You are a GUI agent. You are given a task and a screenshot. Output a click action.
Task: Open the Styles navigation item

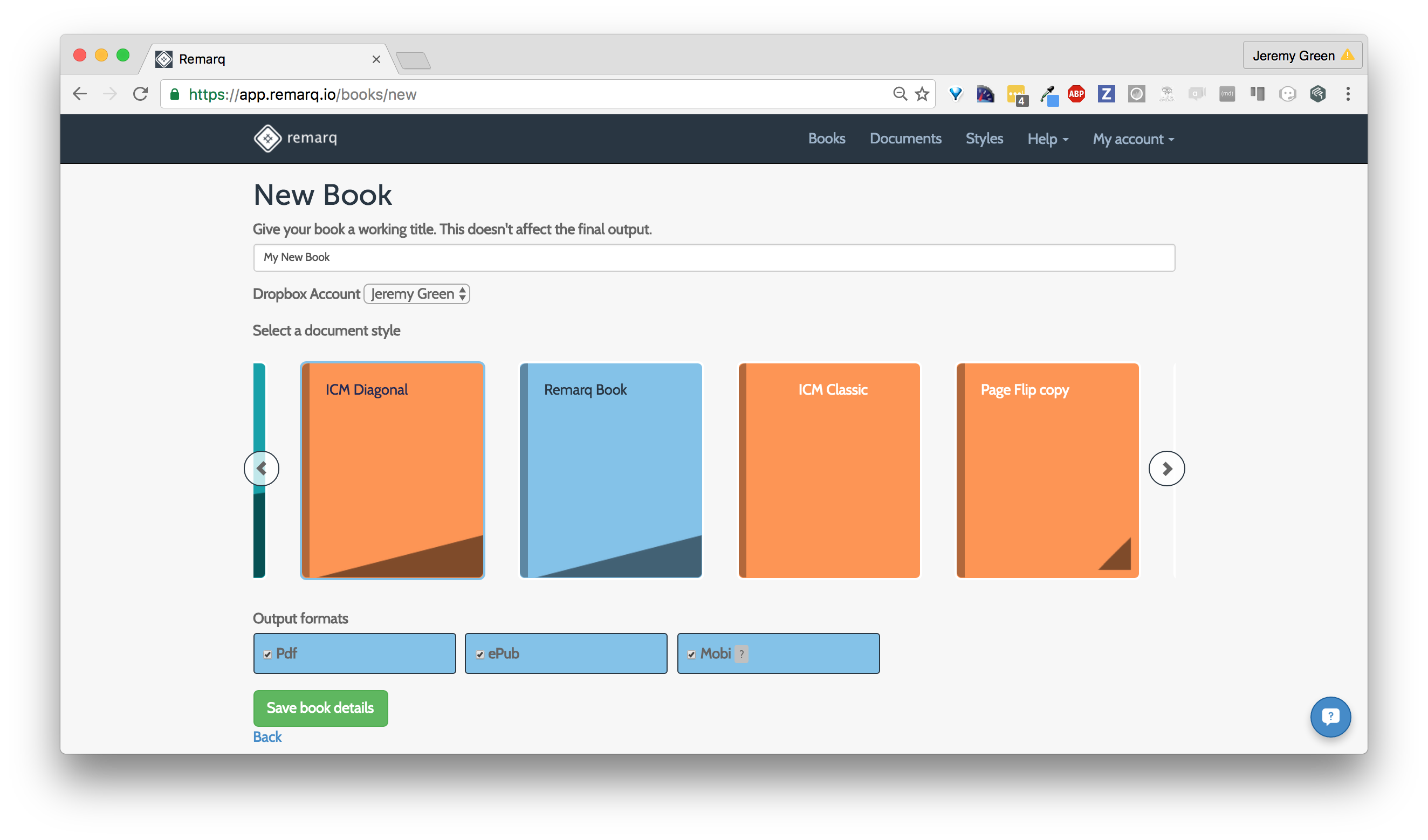click(984, 139)
